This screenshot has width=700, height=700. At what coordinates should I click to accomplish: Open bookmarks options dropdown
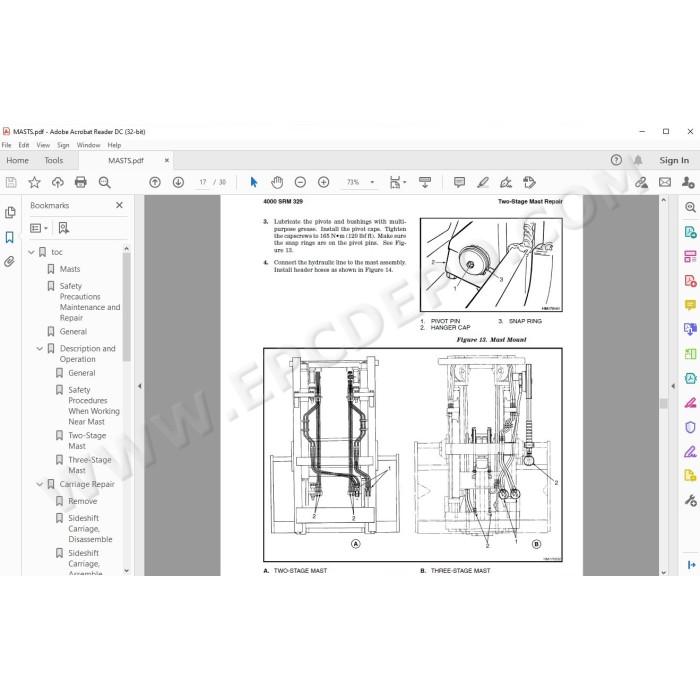(x=39, y=228)
